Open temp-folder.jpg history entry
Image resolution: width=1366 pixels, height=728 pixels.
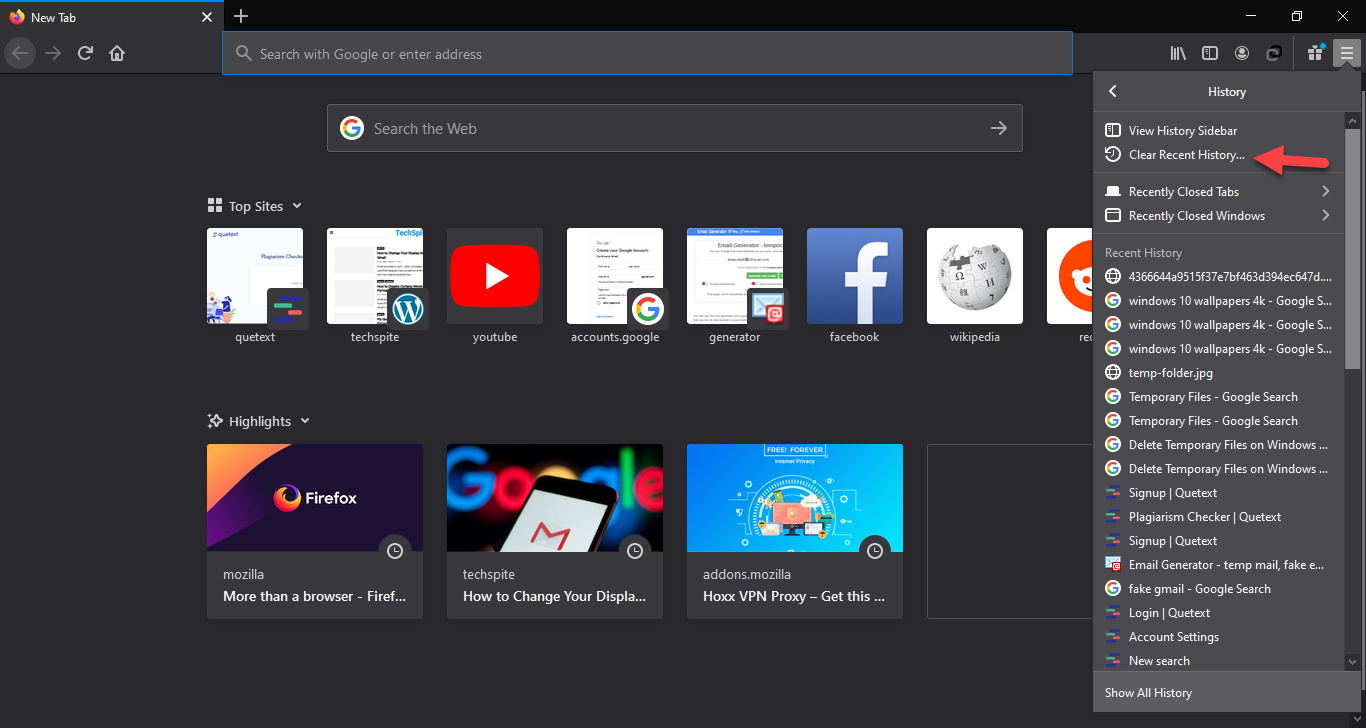coord(1170,373)
